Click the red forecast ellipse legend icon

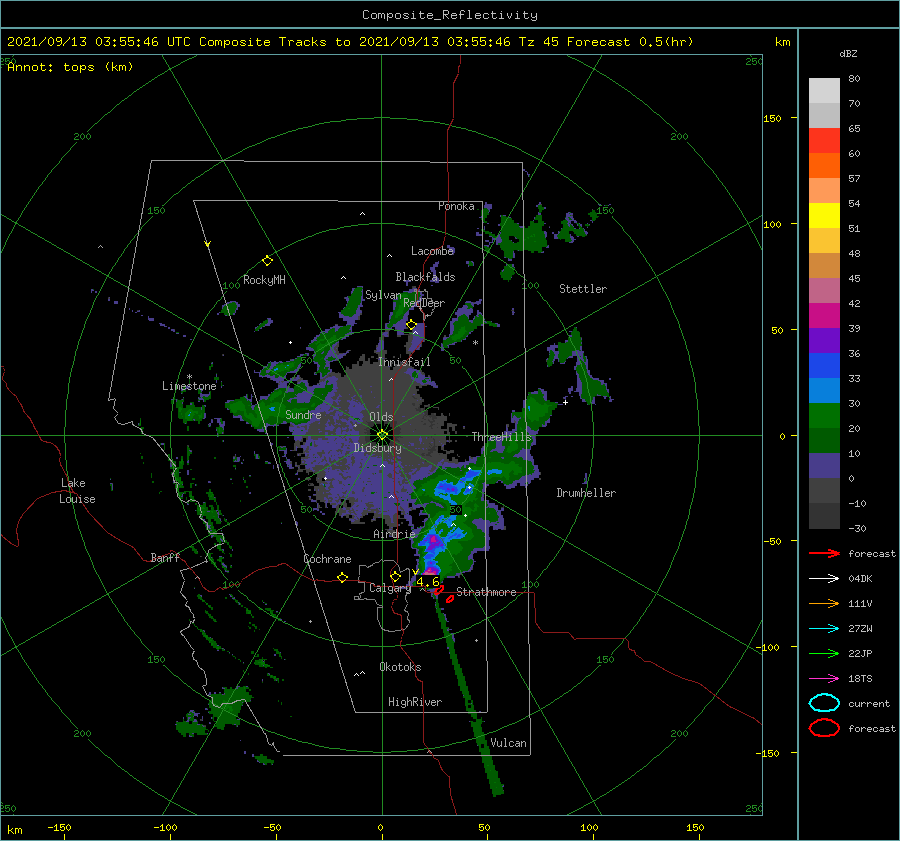click(824, 728)
